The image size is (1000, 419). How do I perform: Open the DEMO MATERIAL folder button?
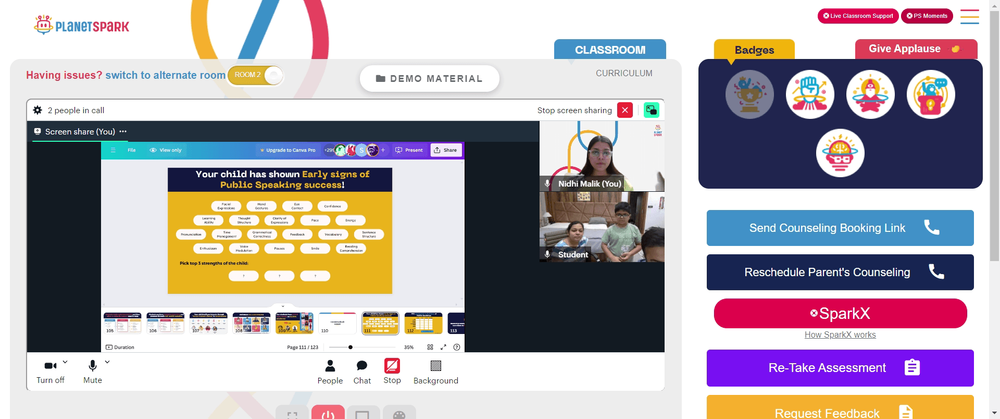(x=429, y=78)
